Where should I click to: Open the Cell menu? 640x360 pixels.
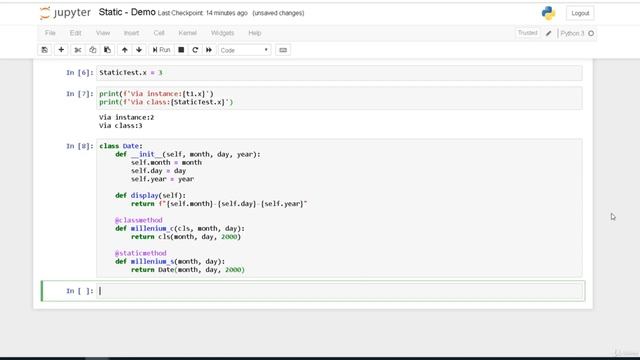point(159,33)
